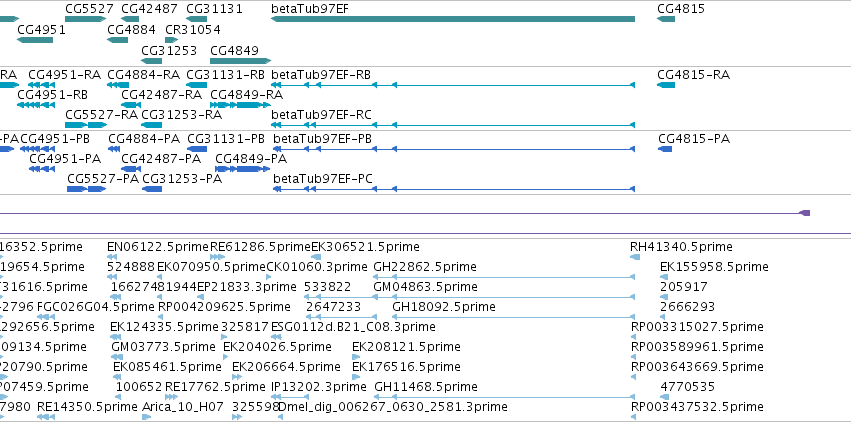Click the CG5527 gene arrow glyph

pos(85,20)
